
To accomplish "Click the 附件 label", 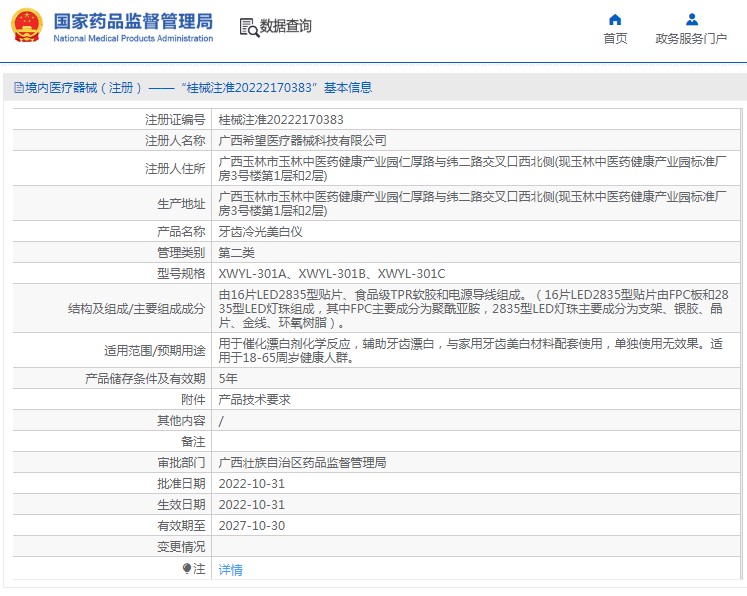I will pyautogui.click(x=193, y=399).
